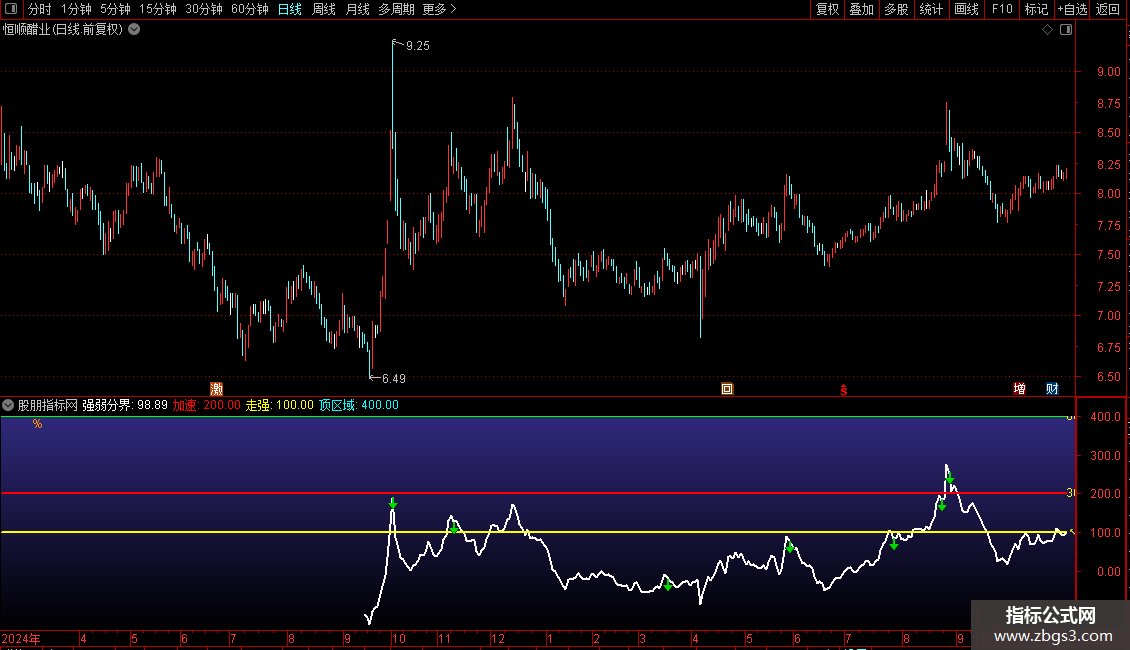1130x650 pixels.
Task: Toggle the right-side panel icon
Action: [x=1066, y=30]
